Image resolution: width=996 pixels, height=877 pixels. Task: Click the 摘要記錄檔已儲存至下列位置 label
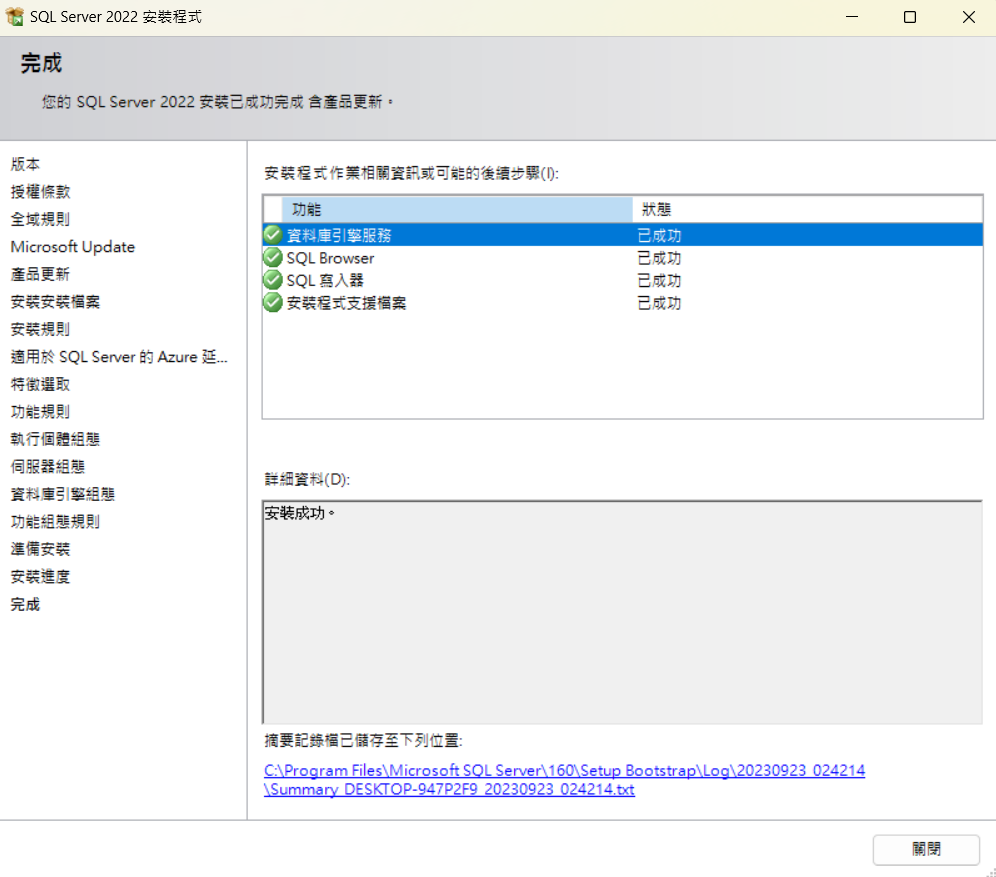(364, 740)
